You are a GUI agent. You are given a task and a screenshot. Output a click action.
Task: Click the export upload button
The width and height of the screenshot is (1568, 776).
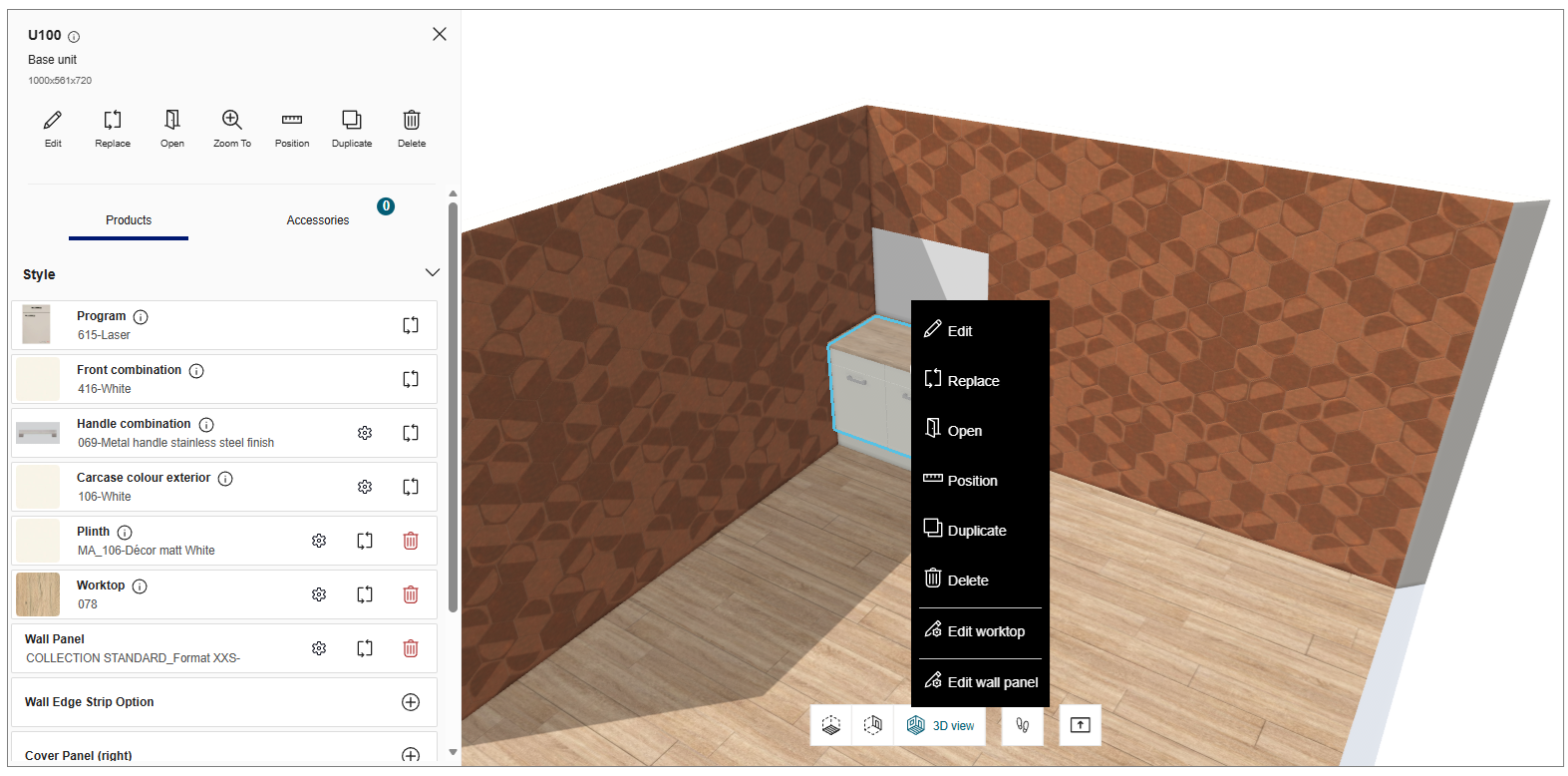[x=1081, y=725]
